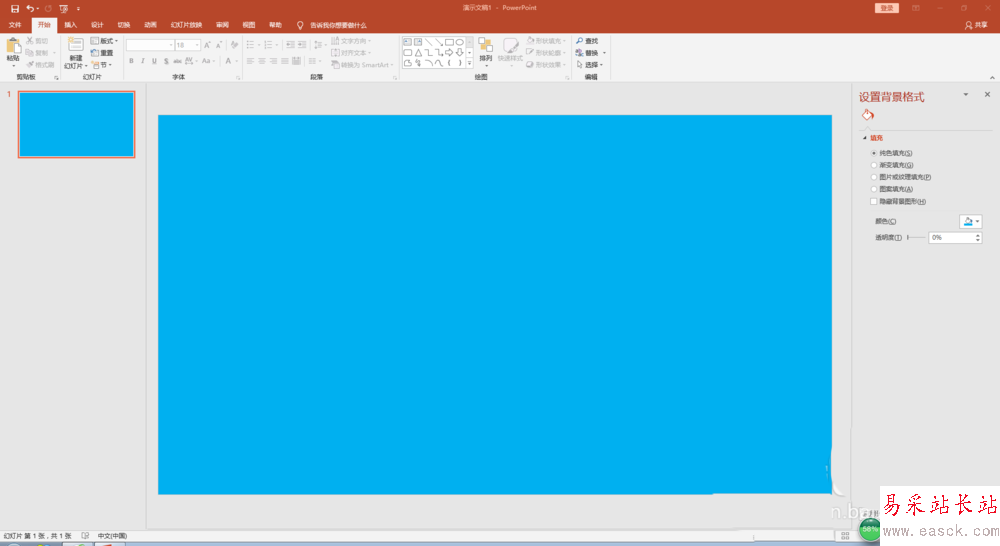Click the text Shadow (S) icon

click(x=166, y=61)
